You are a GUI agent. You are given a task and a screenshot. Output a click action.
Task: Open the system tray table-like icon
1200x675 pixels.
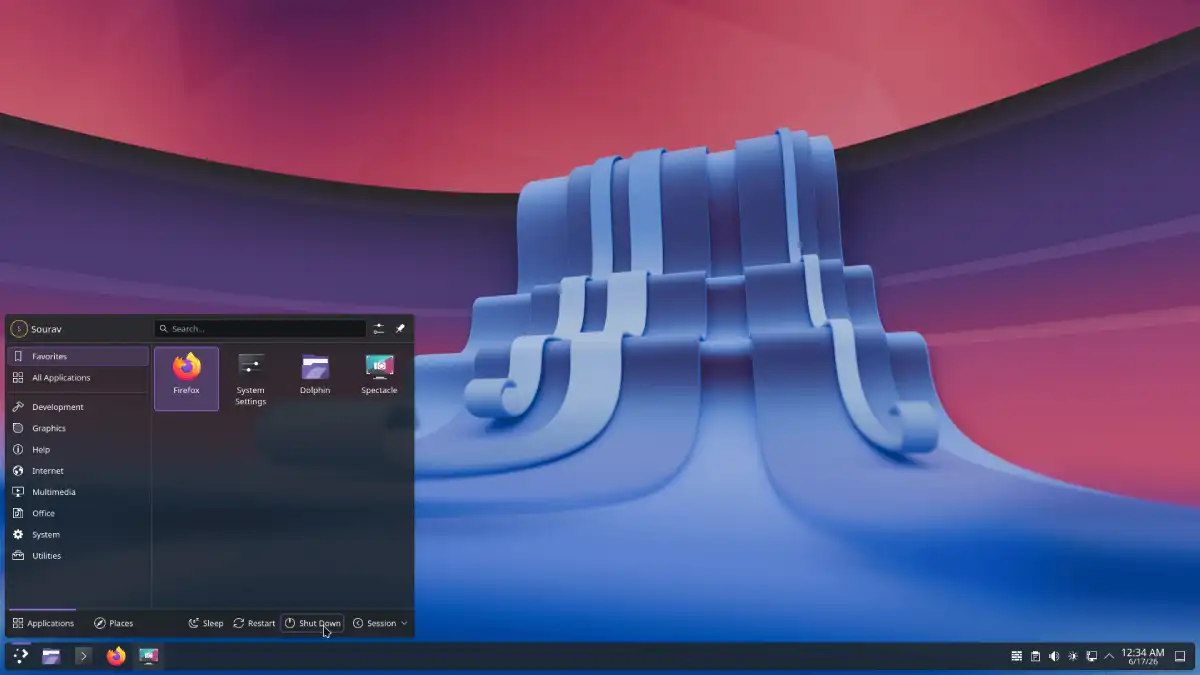coord(1017,656)
